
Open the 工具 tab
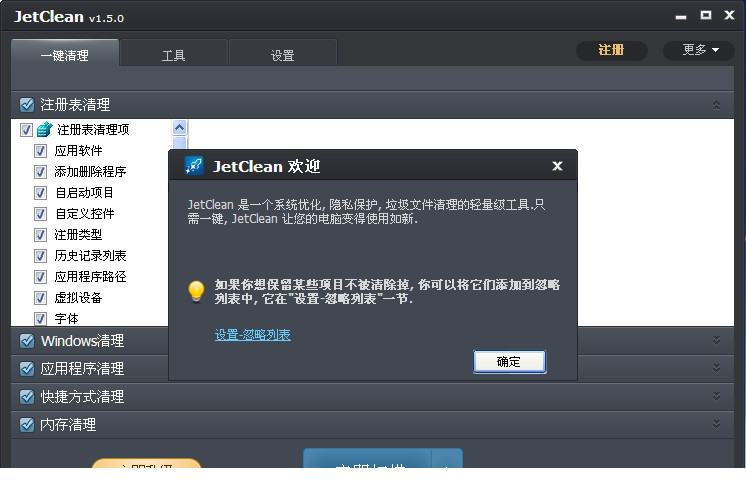point(173,54)
